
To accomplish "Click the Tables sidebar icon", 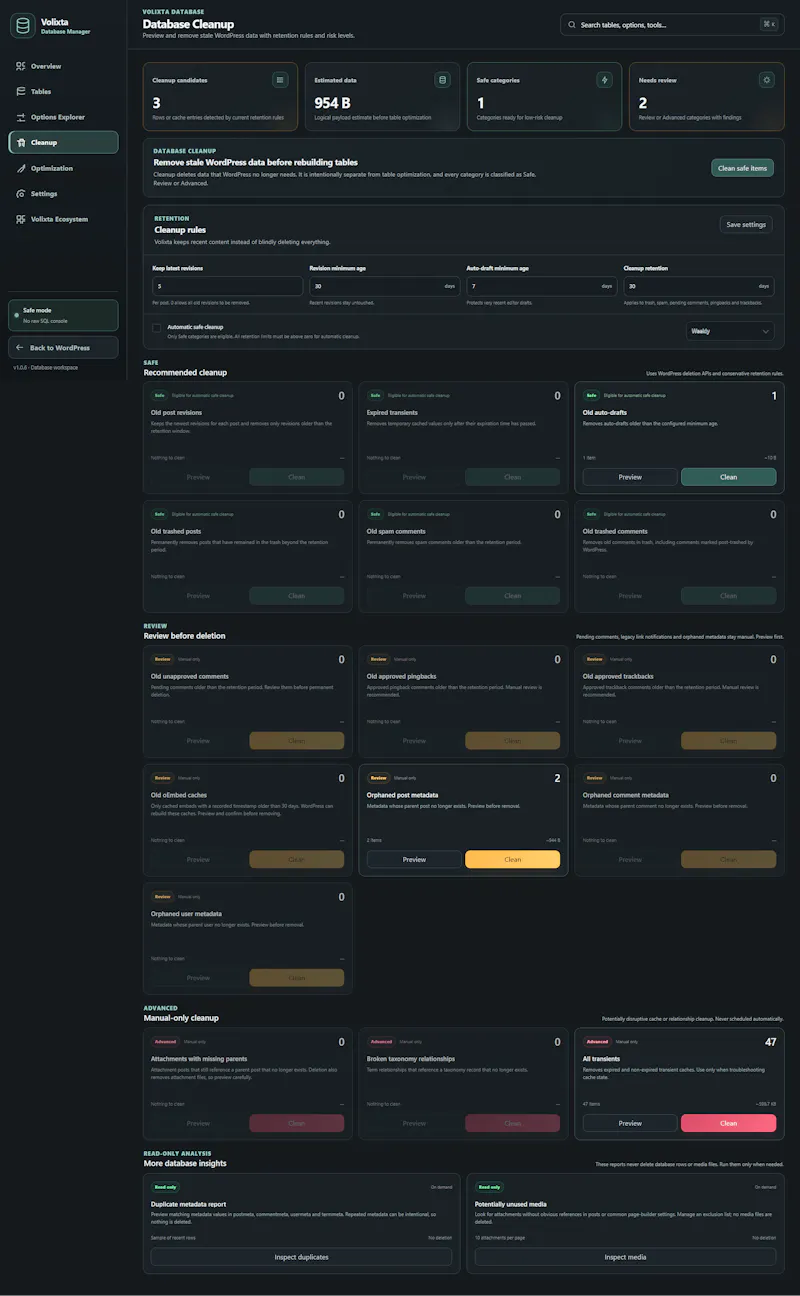I will tap(21, 91).
